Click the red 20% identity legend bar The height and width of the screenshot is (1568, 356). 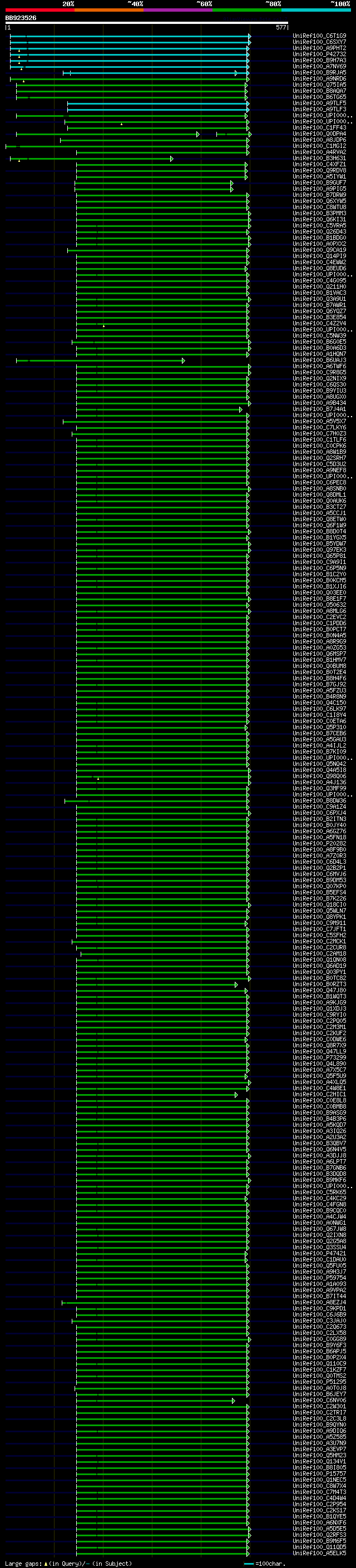39,10
